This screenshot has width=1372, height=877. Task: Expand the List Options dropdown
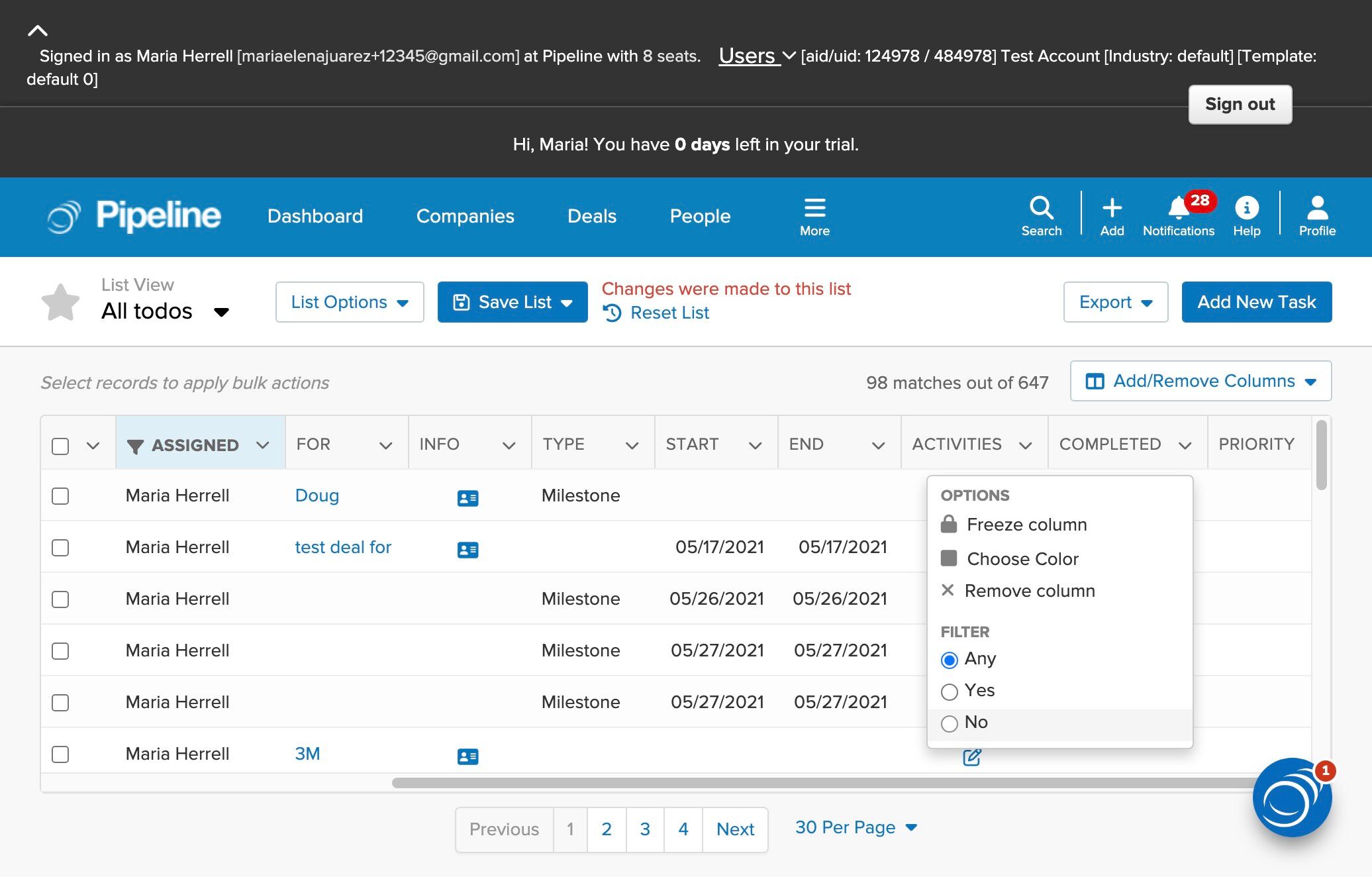click(x=349, y=302)
